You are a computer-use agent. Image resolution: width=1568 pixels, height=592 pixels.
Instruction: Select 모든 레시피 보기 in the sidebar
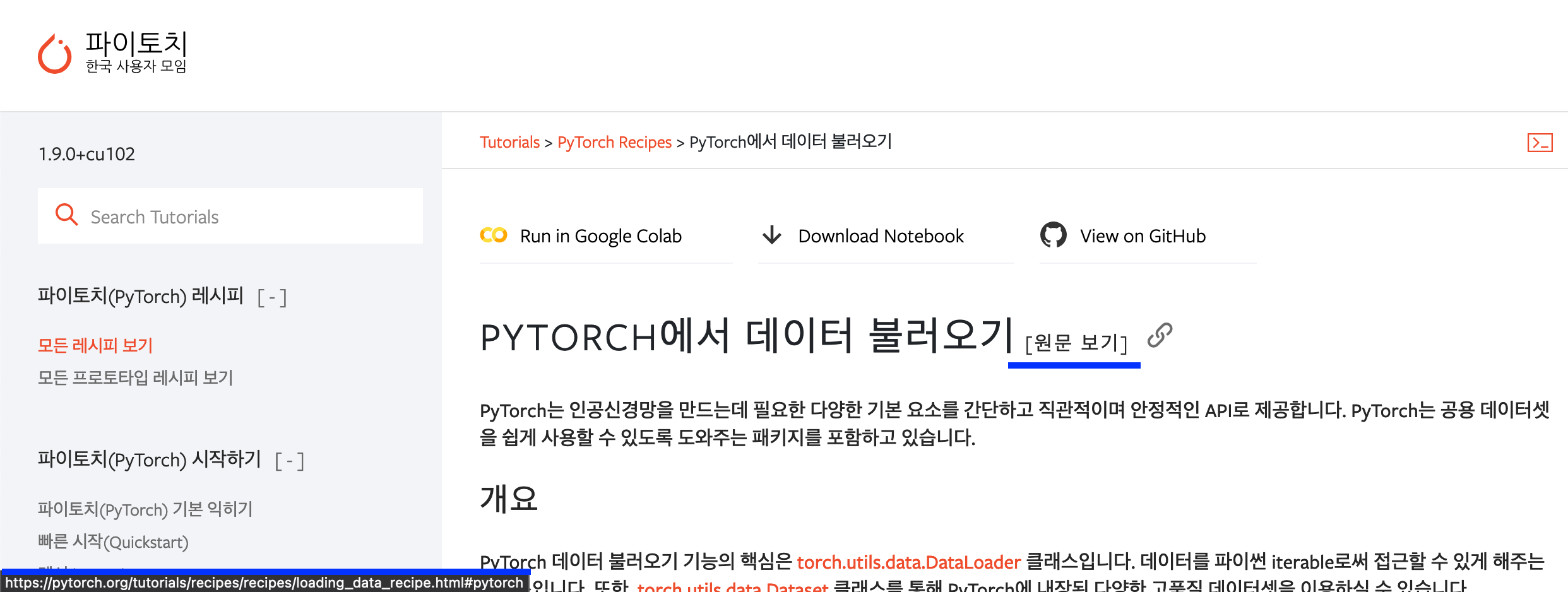95,345
